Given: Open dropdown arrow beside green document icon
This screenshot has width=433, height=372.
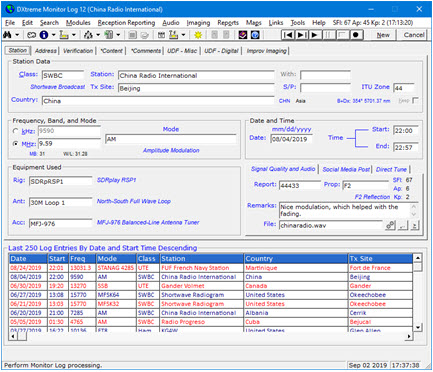Looking at the screenshot, I should coord(118,35).
